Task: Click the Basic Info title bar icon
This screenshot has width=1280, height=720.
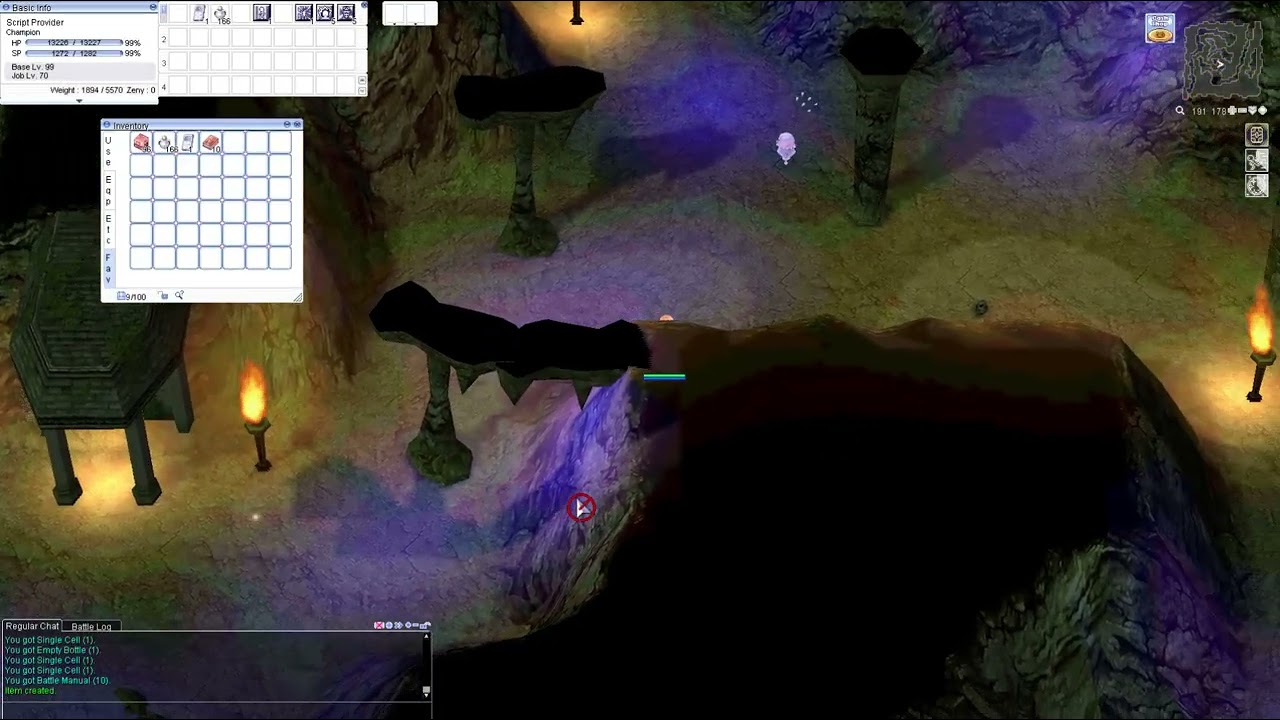Action: coord(6,8)
